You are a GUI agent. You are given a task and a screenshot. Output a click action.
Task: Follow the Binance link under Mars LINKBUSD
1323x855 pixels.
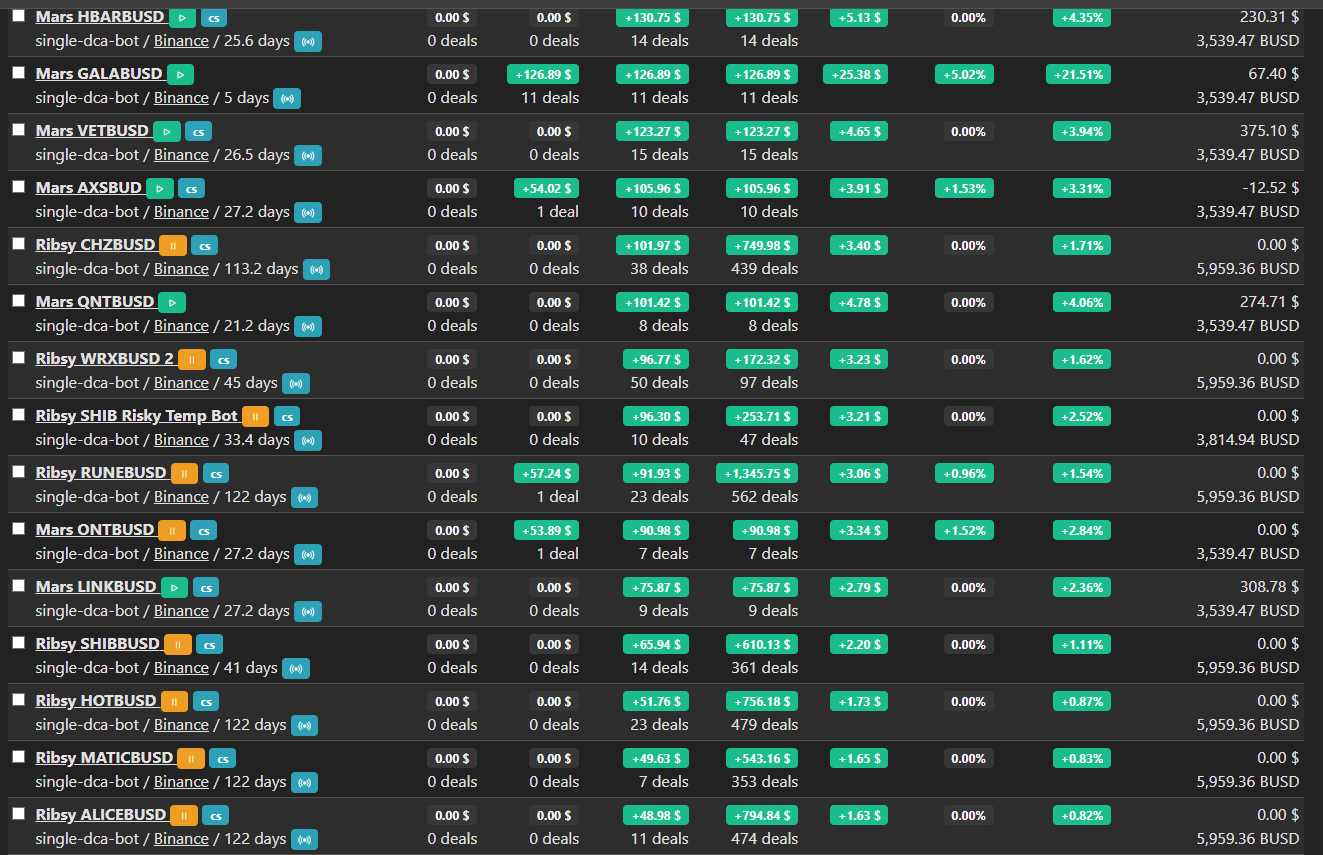181,611
